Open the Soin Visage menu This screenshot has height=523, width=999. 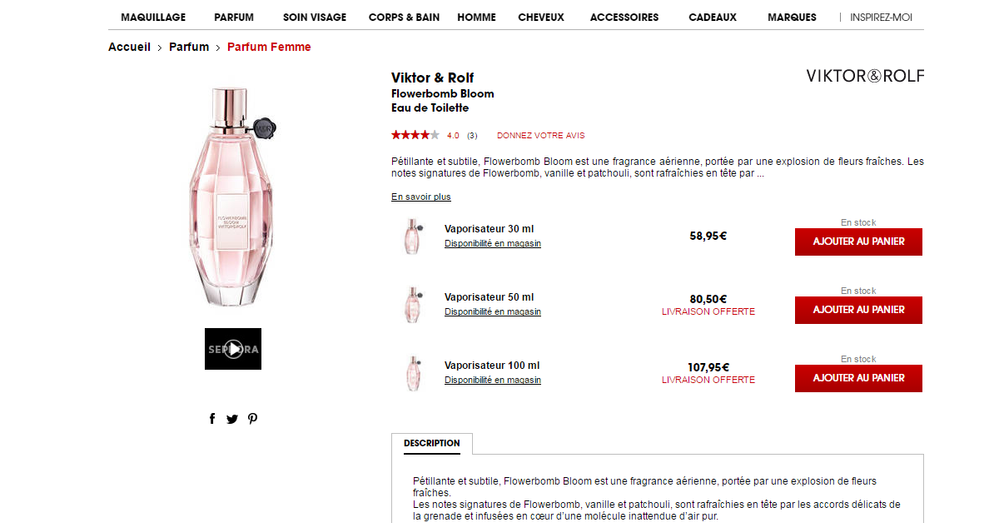coord(314,17)
